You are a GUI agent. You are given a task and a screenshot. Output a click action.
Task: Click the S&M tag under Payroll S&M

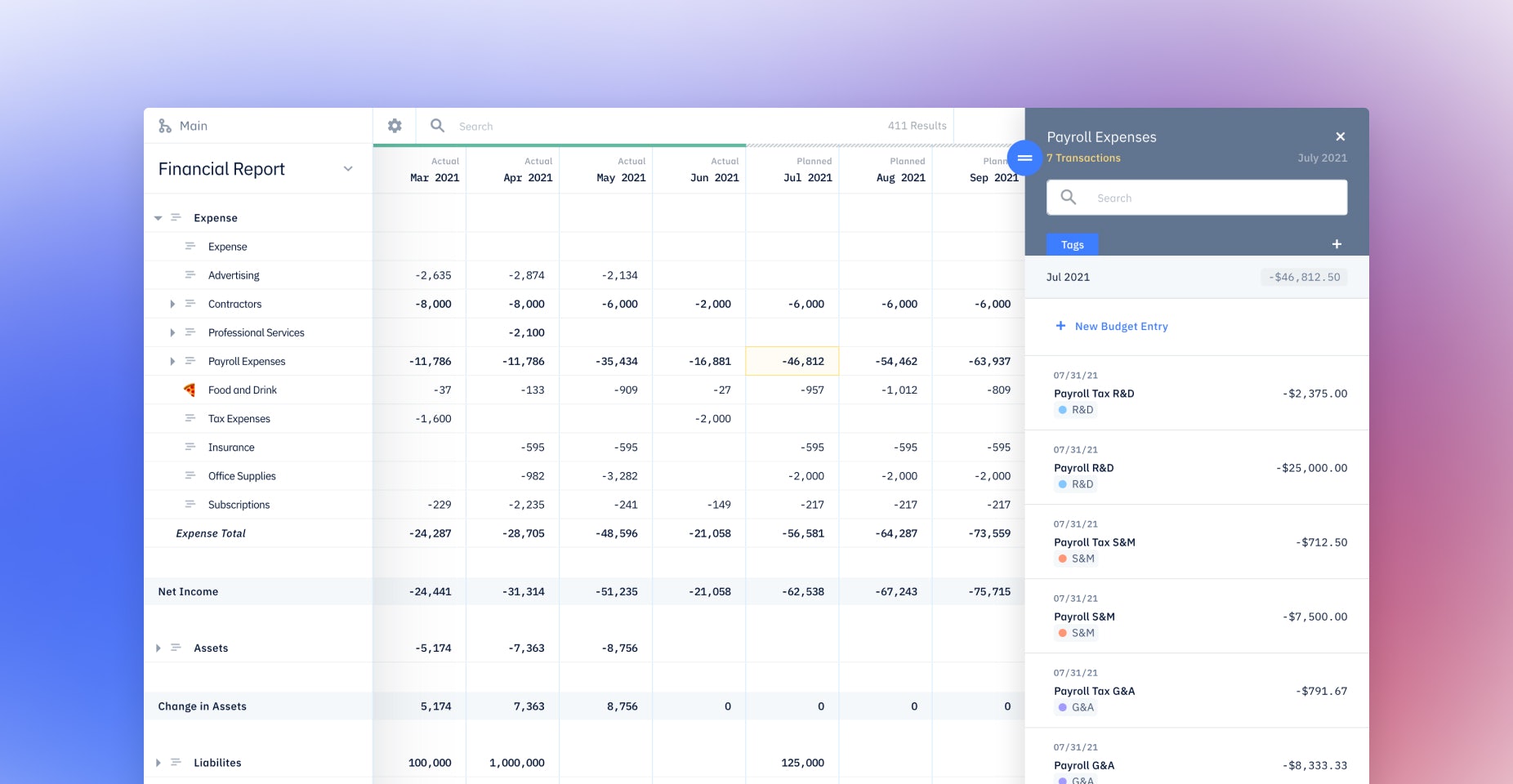(1077, 633)
